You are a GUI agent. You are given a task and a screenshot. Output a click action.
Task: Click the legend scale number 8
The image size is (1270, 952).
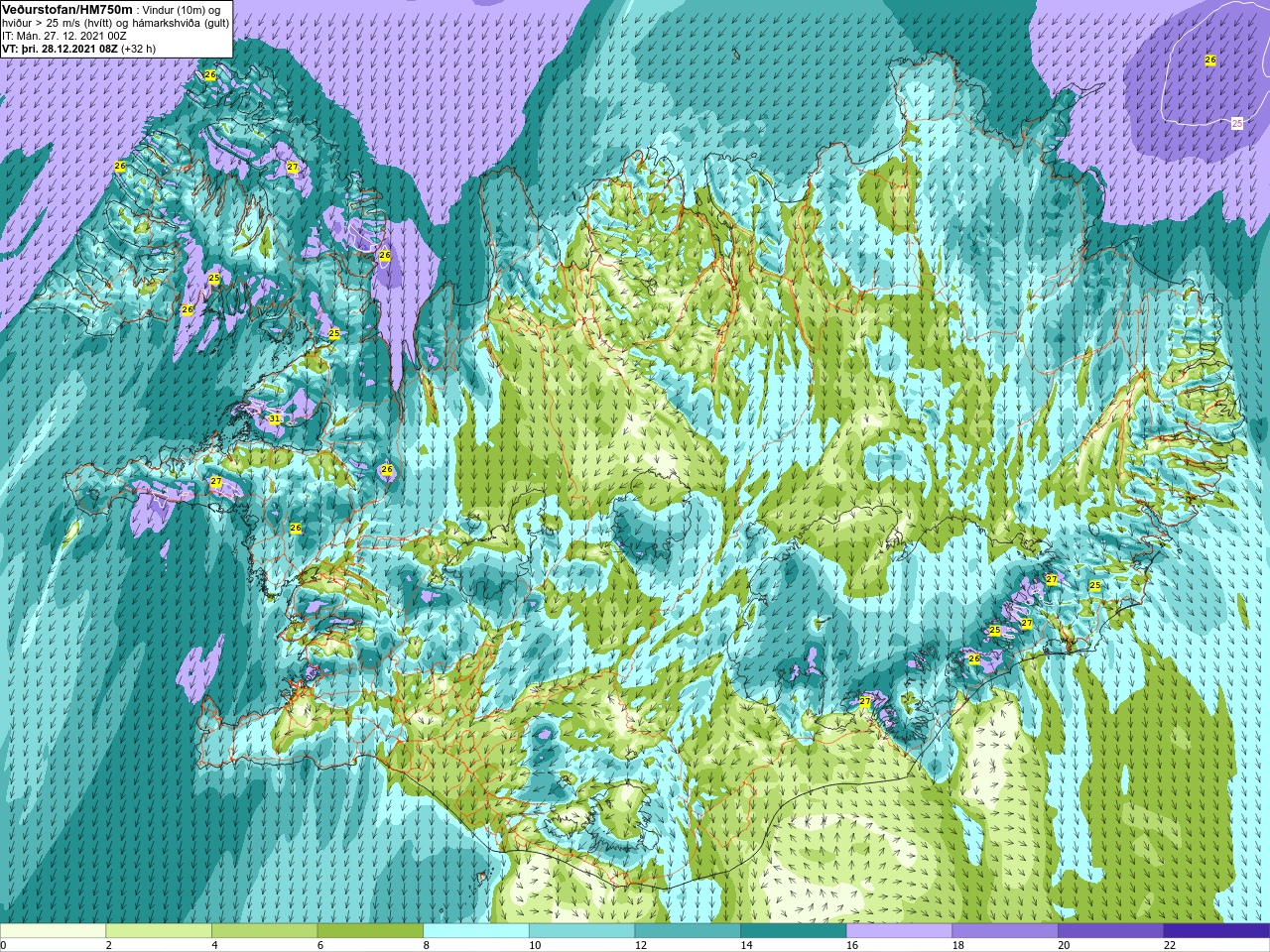tap(429, 945)
